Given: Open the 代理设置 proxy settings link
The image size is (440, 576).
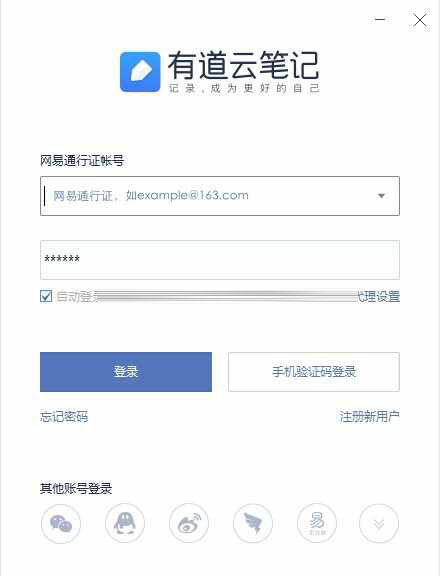Looking at the screenshot, I should pos(379,296).
